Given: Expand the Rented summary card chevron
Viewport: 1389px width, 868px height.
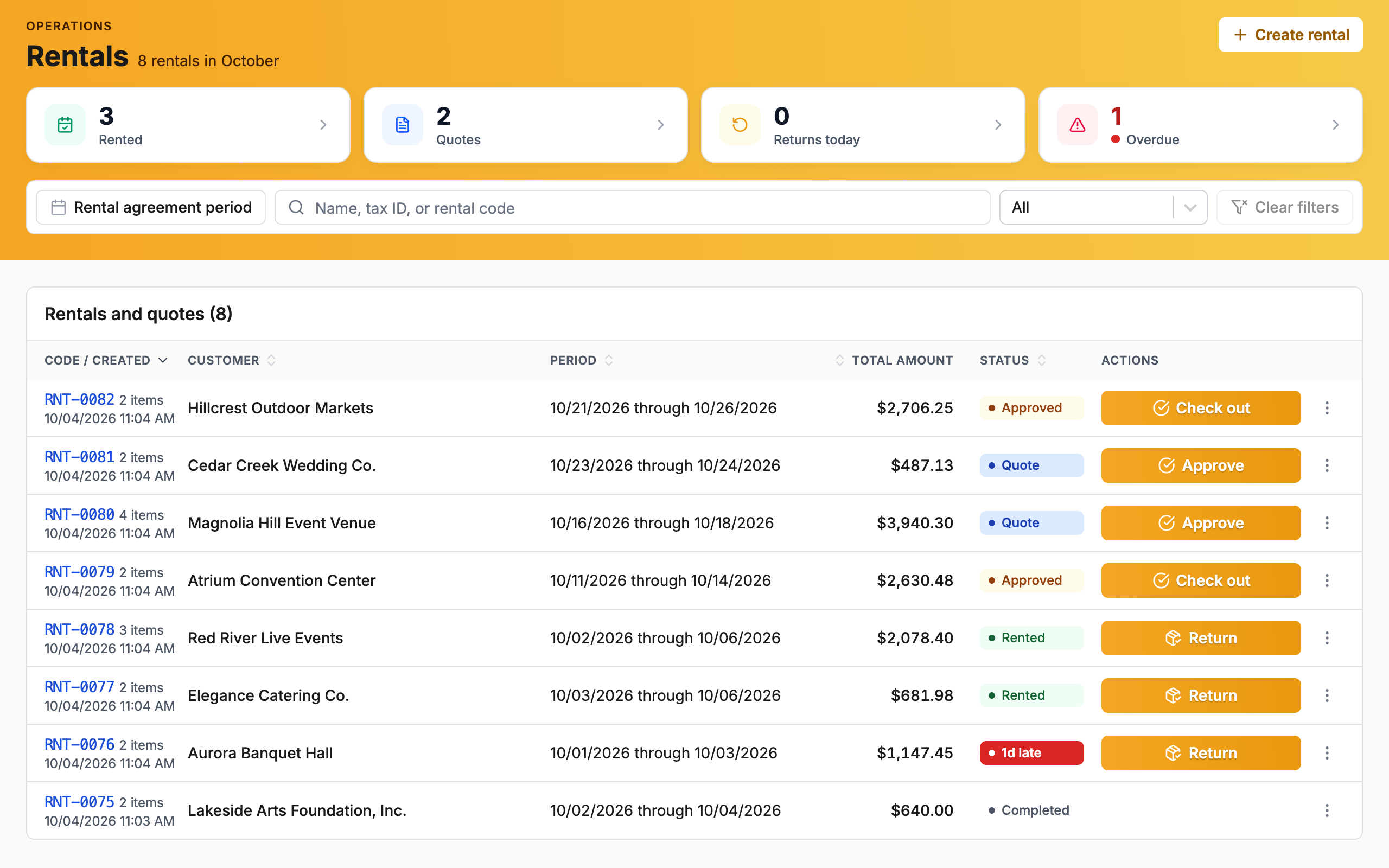Looking at the screenshot, I should [x=323, y=125].
